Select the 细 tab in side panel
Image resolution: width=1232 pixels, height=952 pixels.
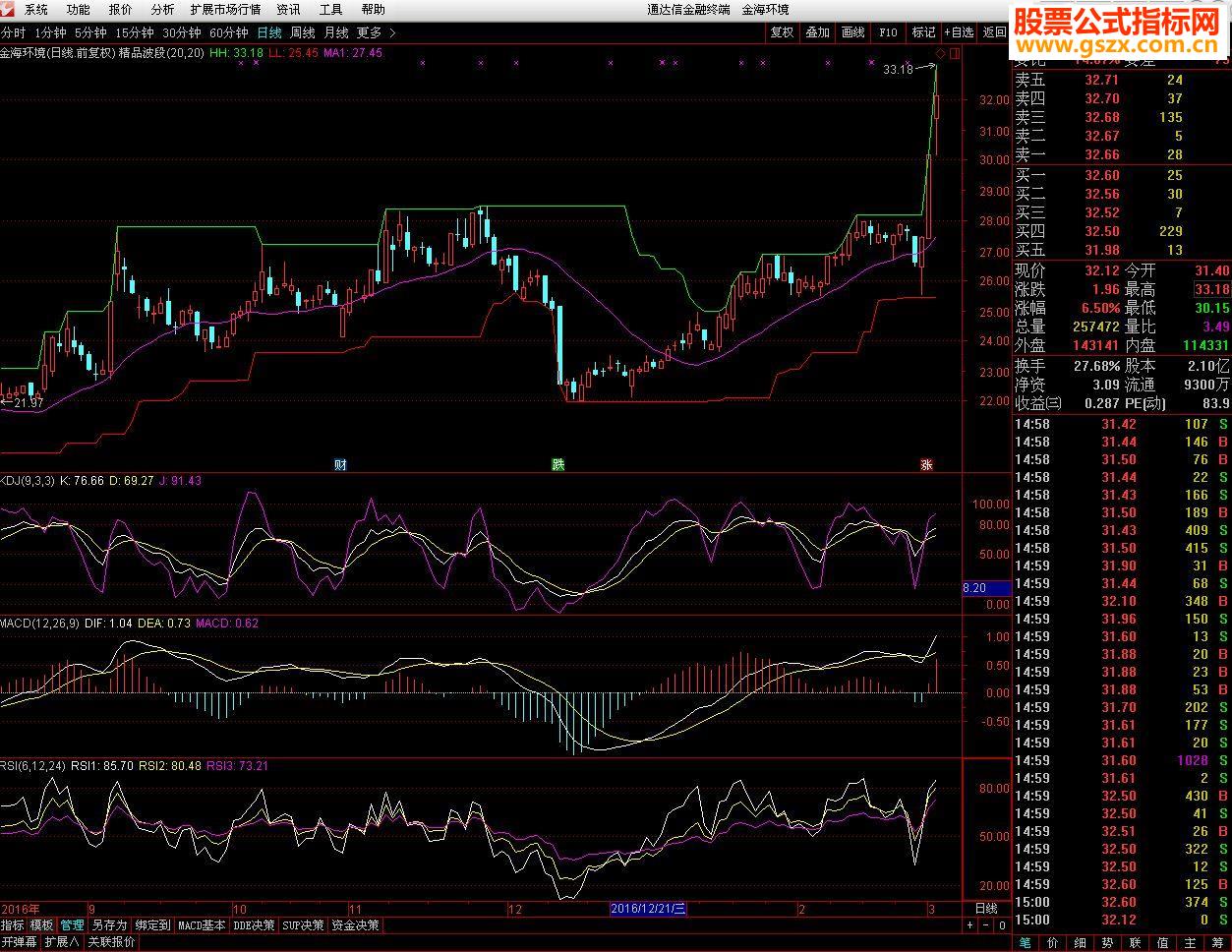(x=1080, y=942)
